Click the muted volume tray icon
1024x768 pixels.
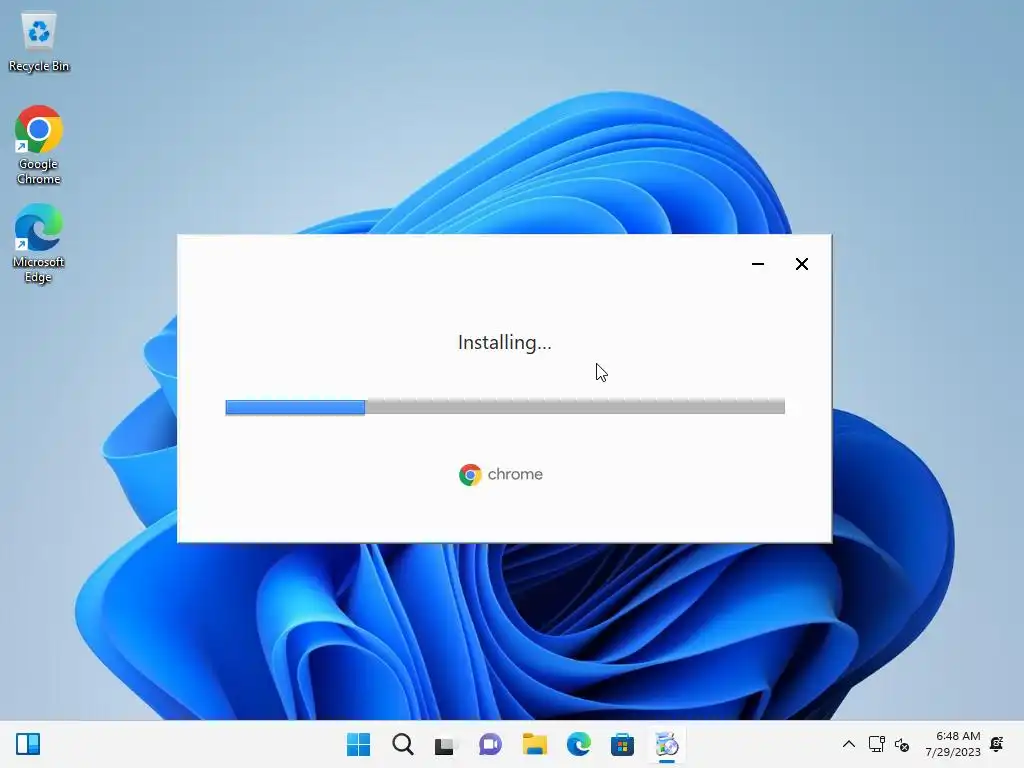click(903, 744)
